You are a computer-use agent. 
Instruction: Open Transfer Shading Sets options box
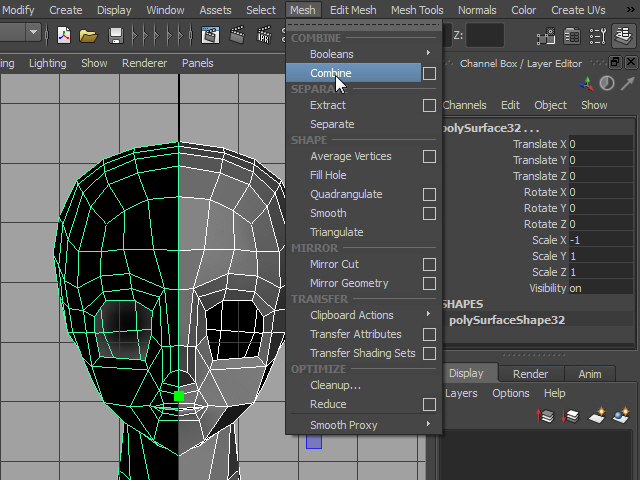tap(429, 353)
